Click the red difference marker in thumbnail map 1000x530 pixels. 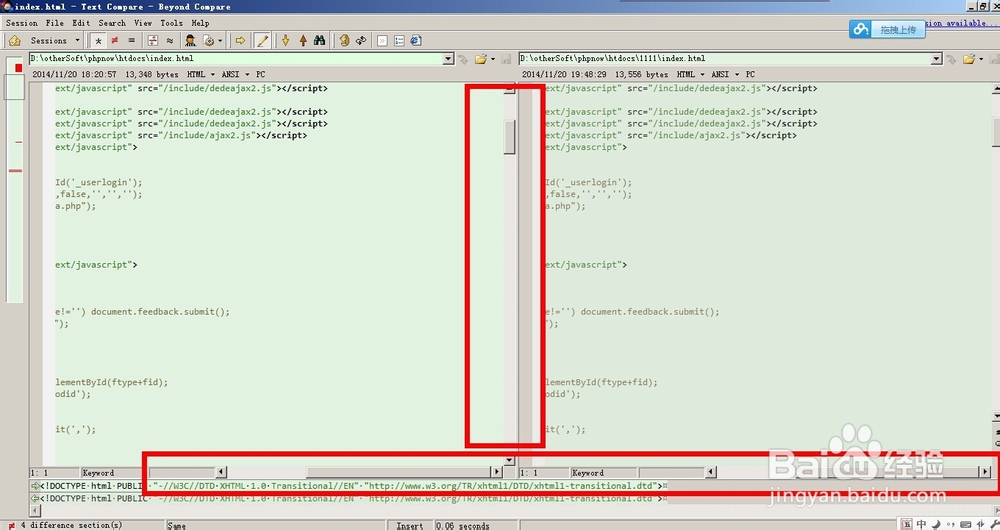[x=18, y=68]
